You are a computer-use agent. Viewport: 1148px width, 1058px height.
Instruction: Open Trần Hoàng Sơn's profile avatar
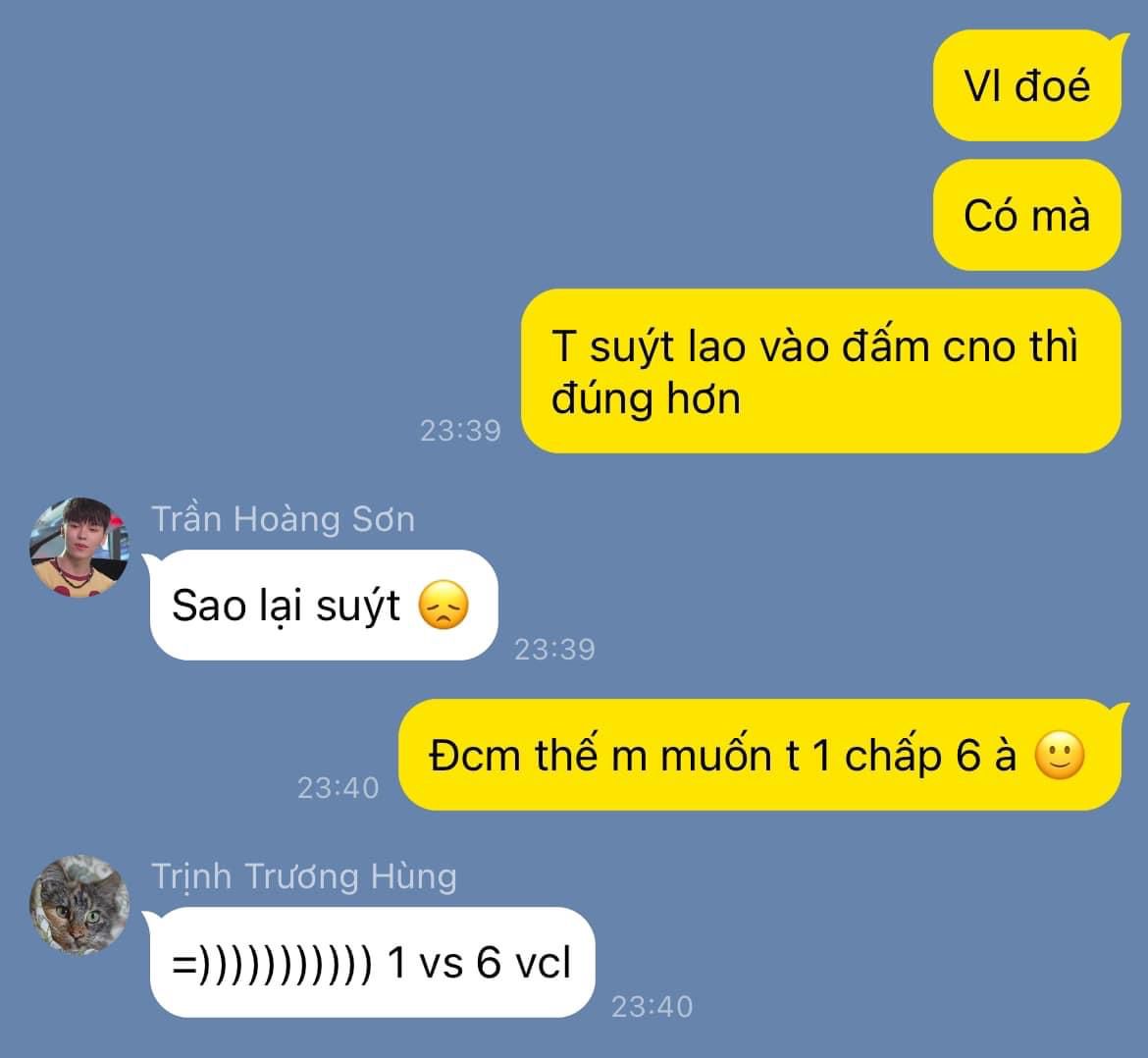(x=79, y=547)
